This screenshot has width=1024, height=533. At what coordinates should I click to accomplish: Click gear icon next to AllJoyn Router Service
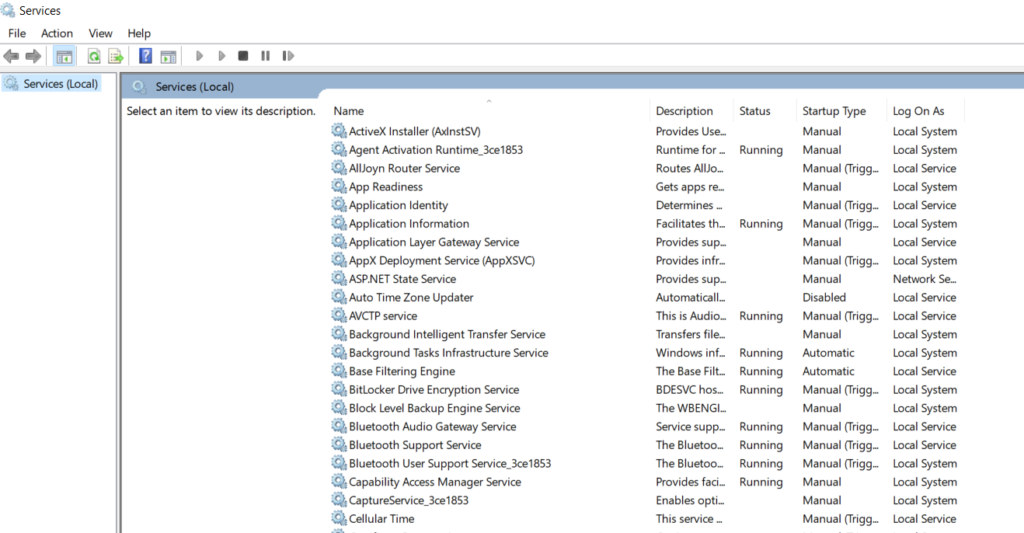[338, 167]
